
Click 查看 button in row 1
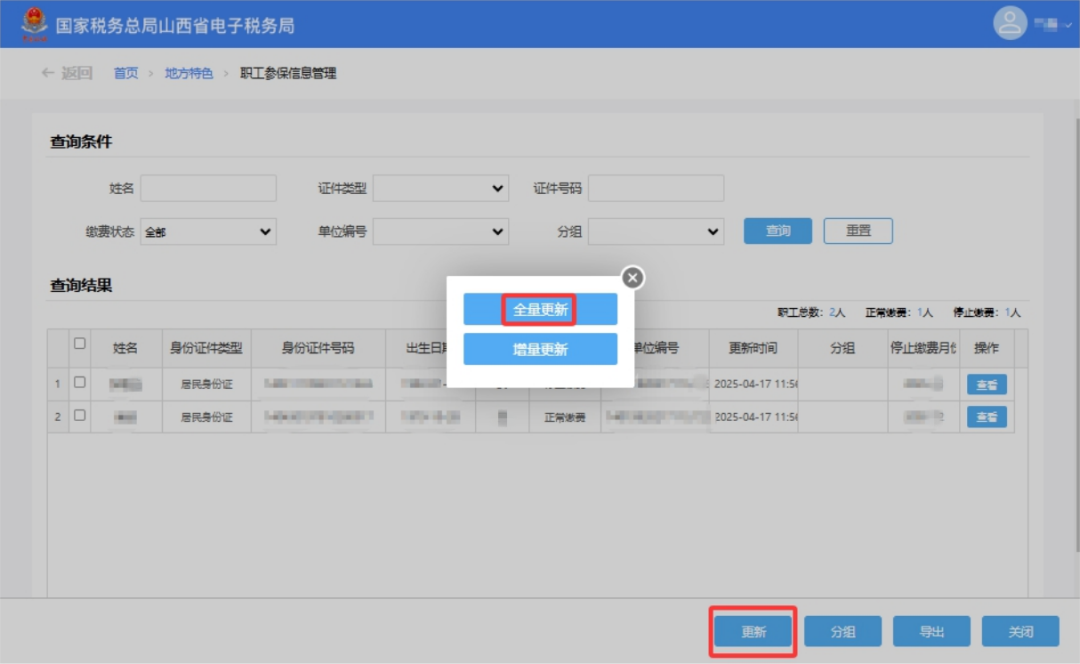986,384
